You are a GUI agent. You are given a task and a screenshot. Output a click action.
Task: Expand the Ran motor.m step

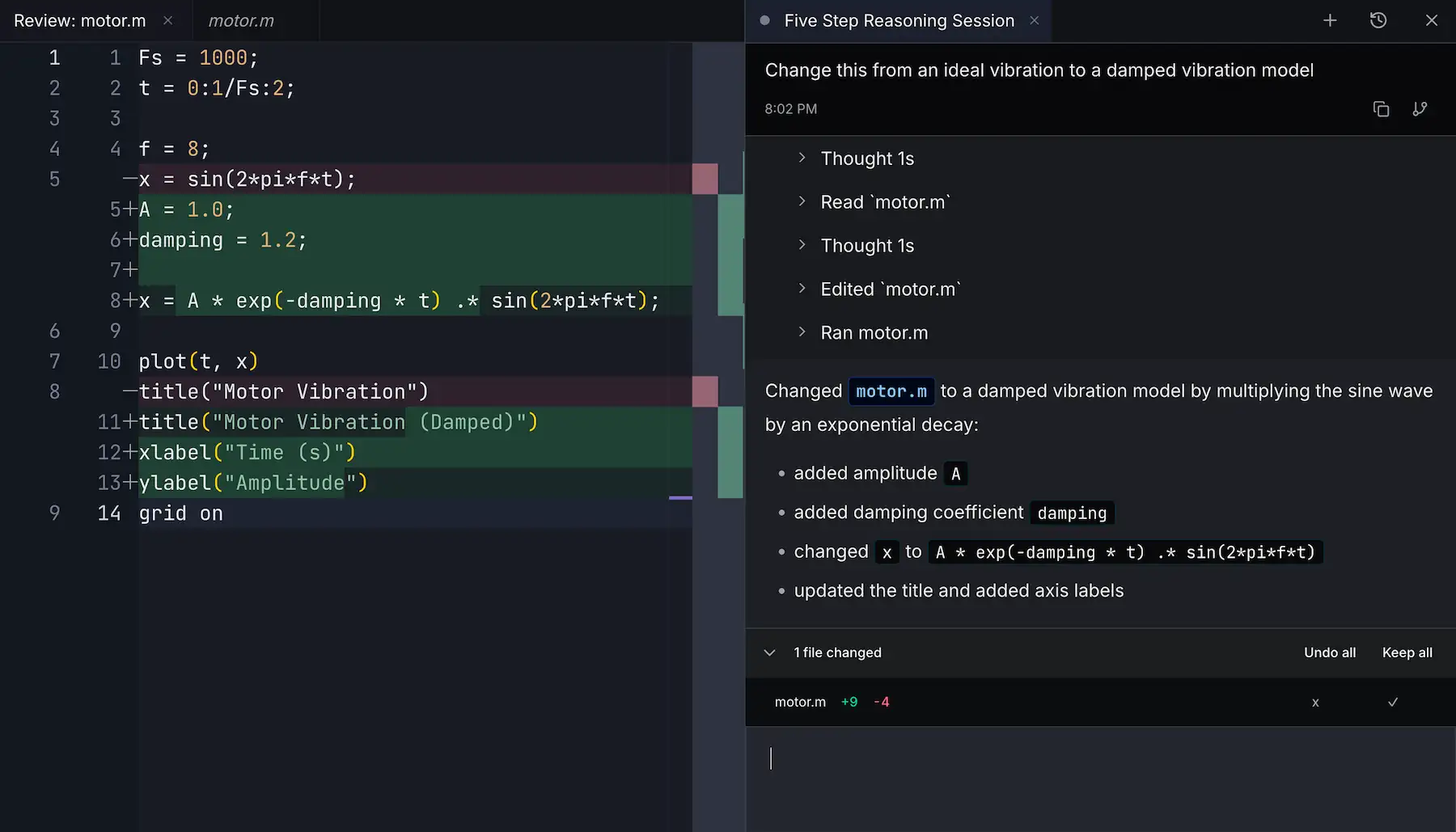863,333
